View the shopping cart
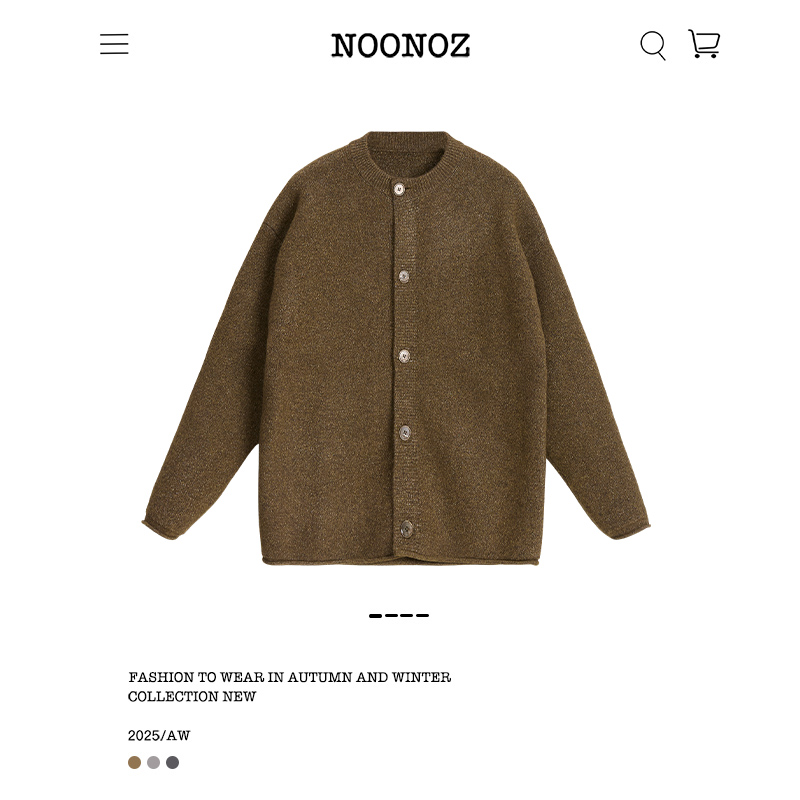This screenshot has height=800, width=800. 704,43
